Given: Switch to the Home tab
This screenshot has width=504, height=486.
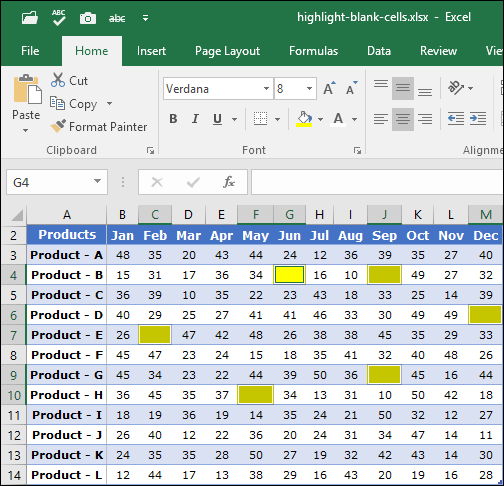Looking at the screenshot, I should tap(92, 51).
